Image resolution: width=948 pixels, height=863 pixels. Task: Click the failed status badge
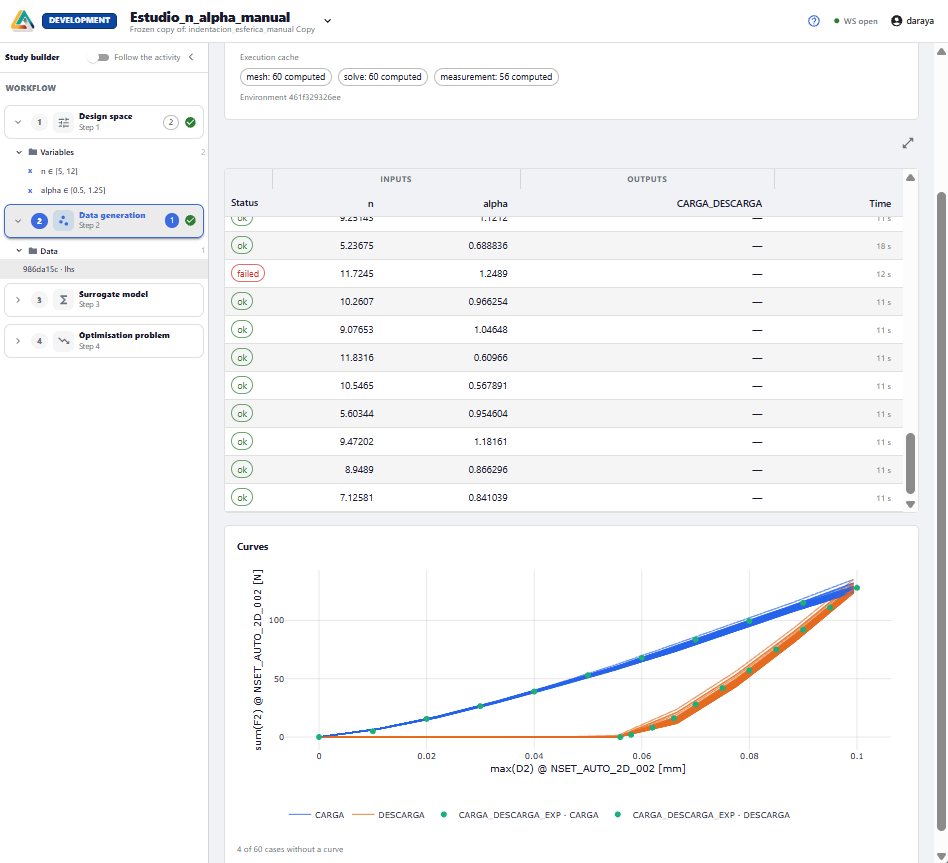pyautogui.click(x=248, y=274)
